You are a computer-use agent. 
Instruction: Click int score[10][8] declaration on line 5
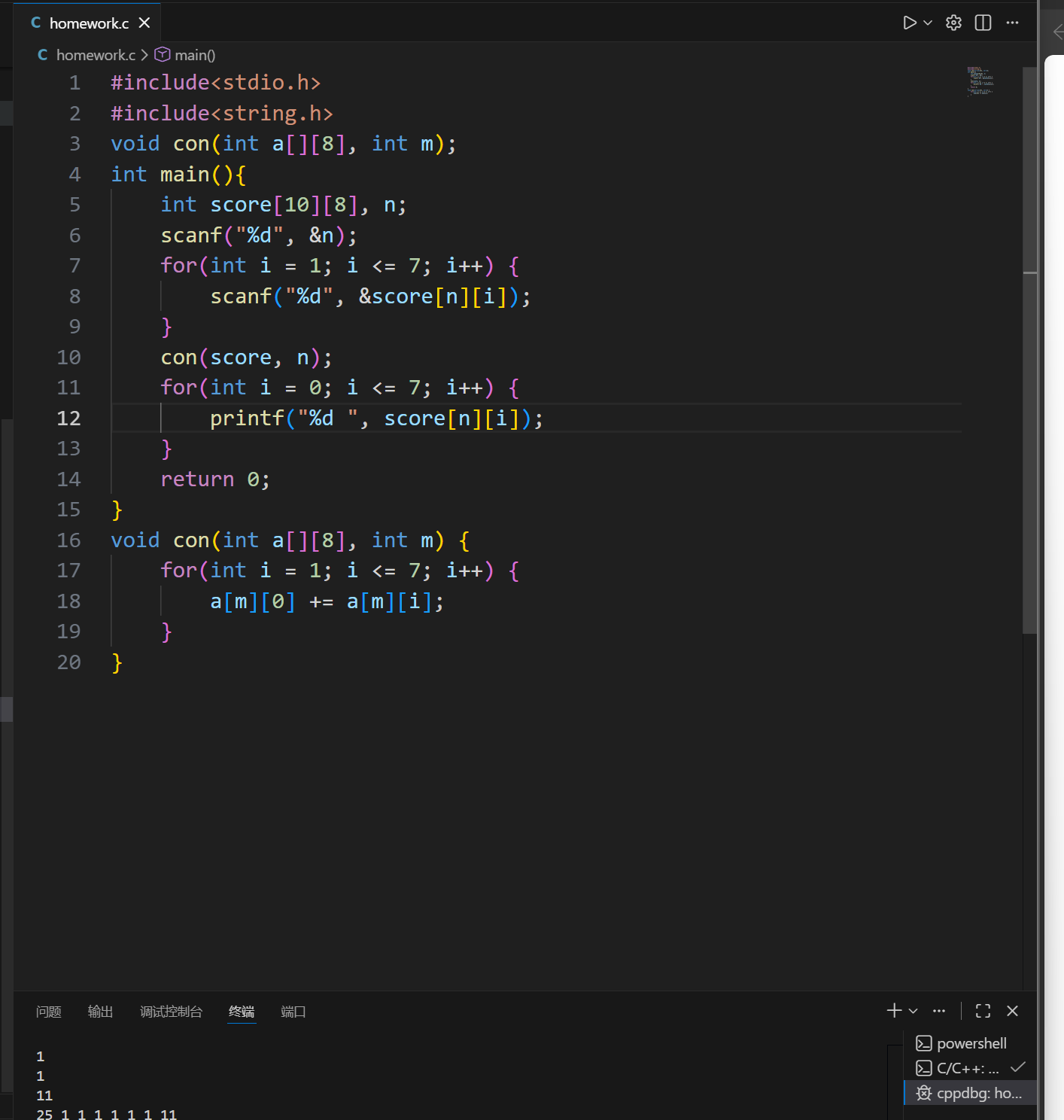(x=284, y=205)
